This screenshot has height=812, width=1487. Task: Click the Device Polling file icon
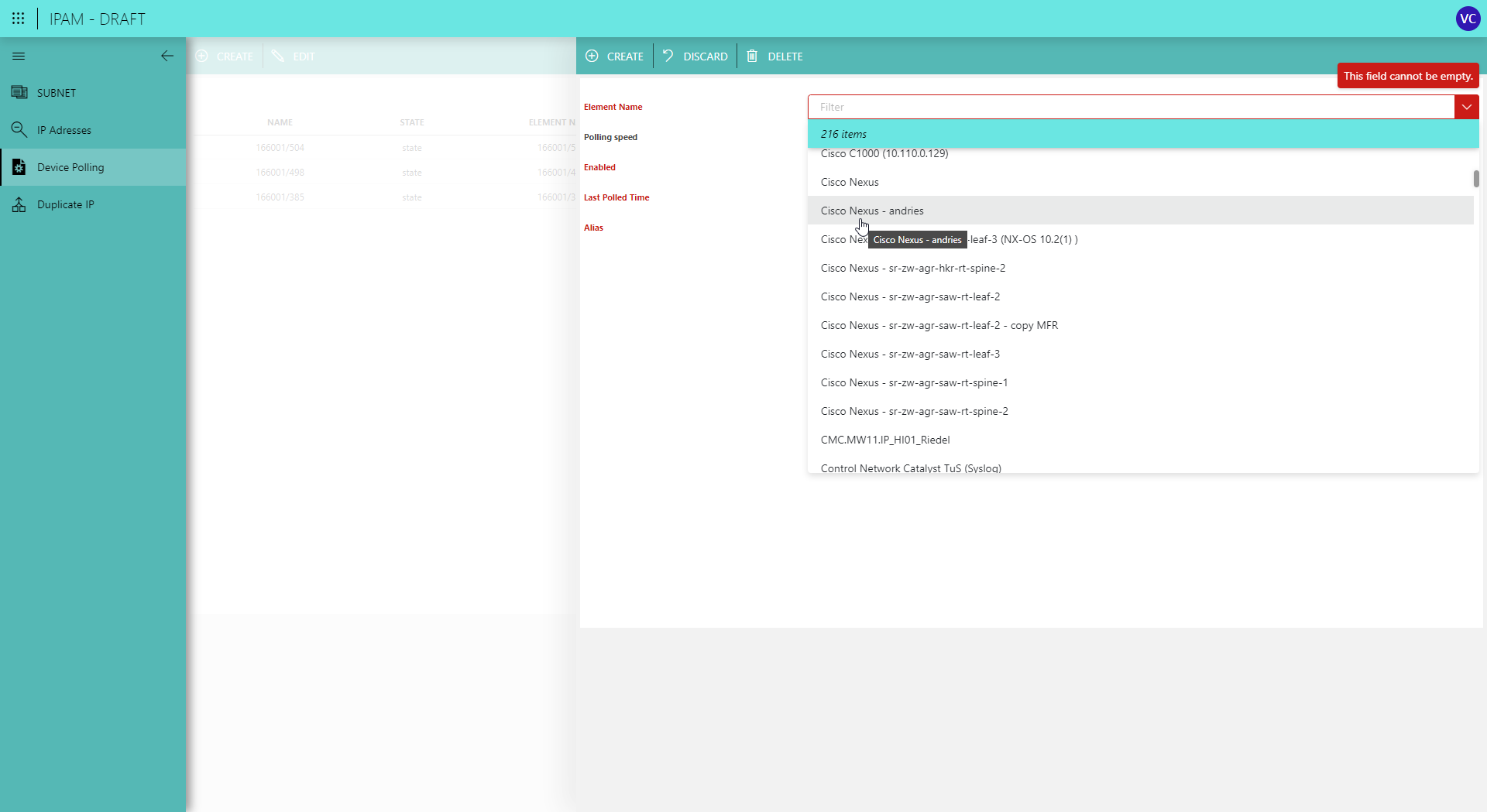click(19, 166)
